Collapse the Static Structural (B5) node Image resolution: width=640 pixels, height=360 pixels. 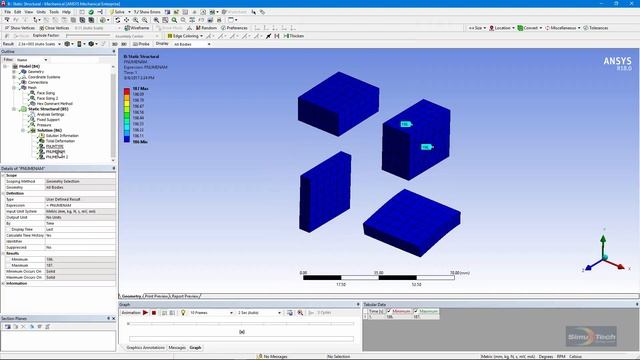coord(14,109)
